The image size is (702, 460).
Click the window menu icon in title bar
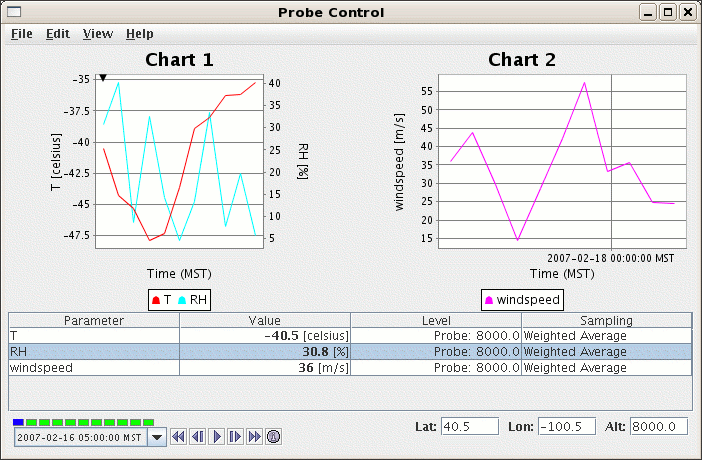pyautogui.click(x=13, y=12)
